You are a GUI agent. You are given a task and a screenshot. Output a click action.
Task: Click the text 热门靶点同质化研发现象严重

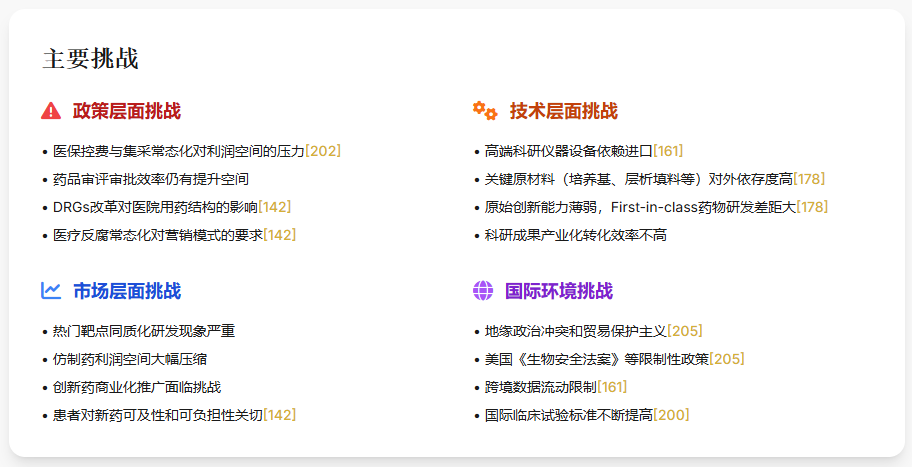pos(144,331)
